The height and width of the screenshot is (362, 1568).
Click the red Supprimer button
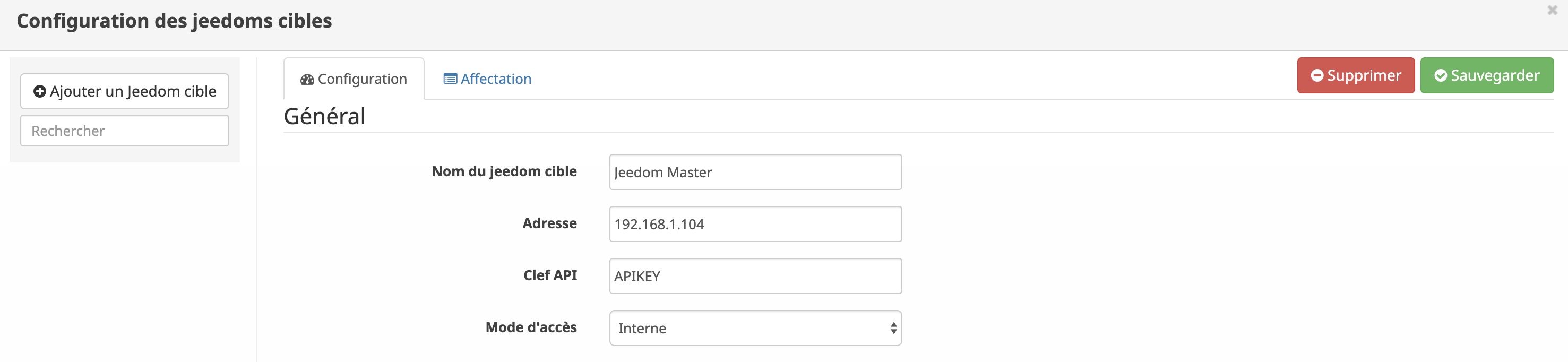point(1356,75)
